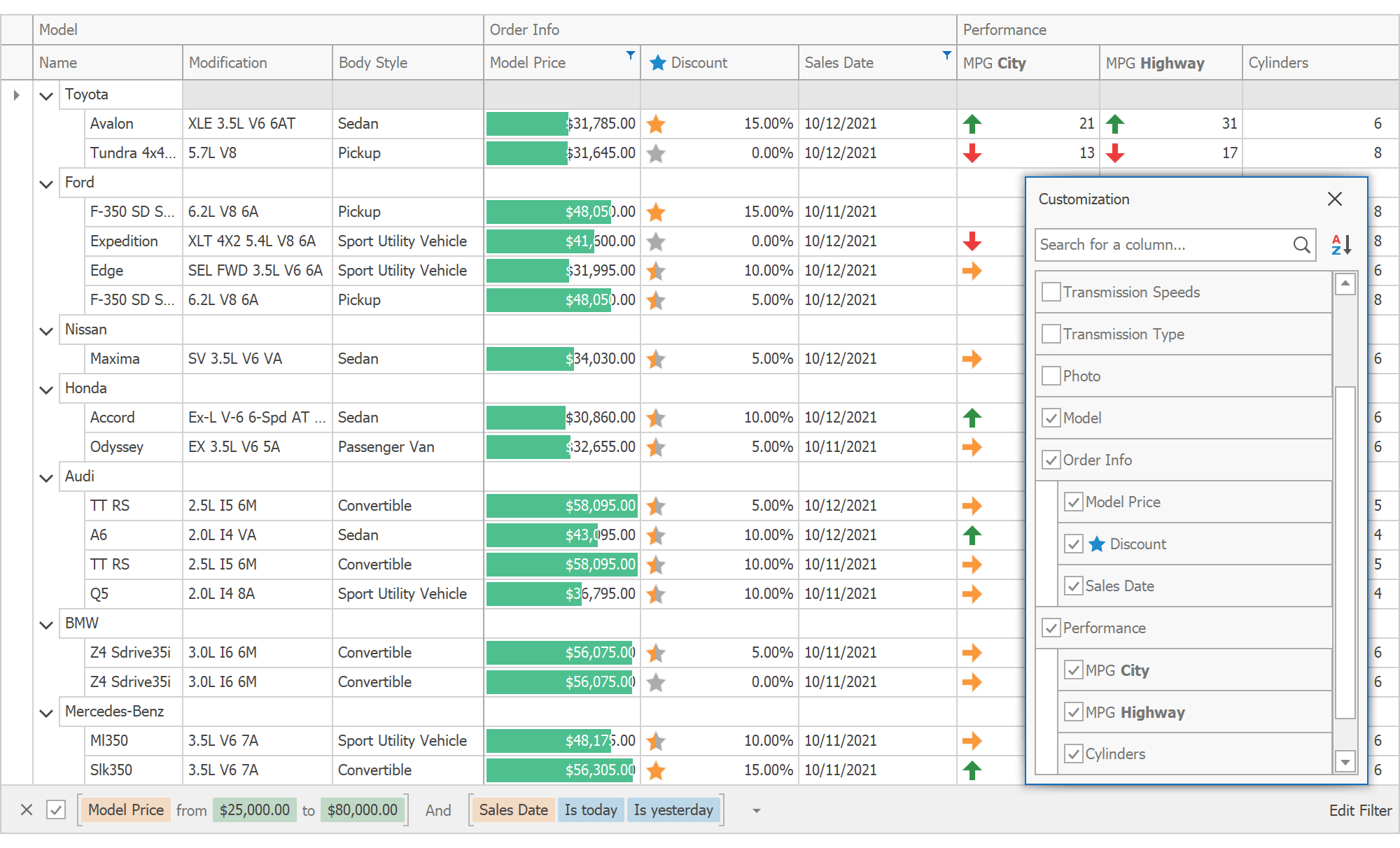Viewport: 1400px width, 848px height.
Task: Click the orange right arrow in Maxima row
Action: point(972,359)
